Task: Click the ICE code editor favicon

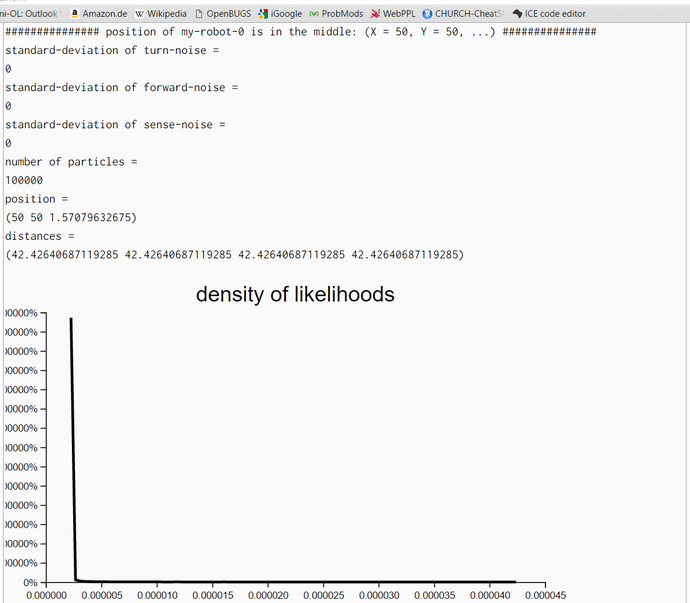Action: pos(517,14)
